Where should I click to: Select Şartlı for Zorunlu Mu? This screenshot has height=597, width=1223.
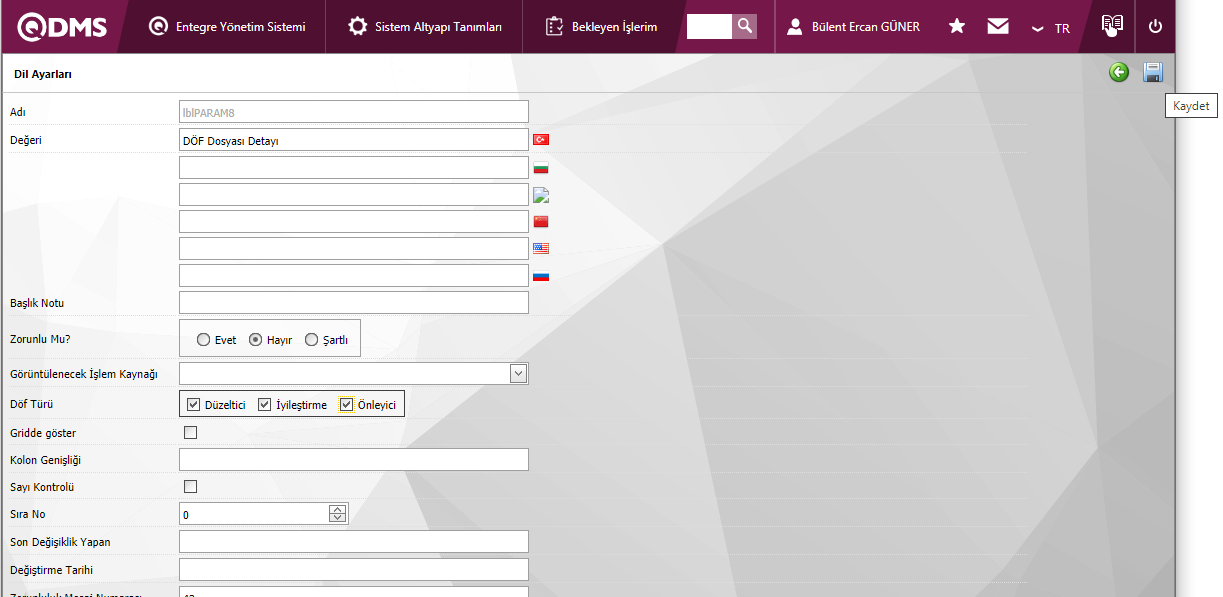coord(311,340)
